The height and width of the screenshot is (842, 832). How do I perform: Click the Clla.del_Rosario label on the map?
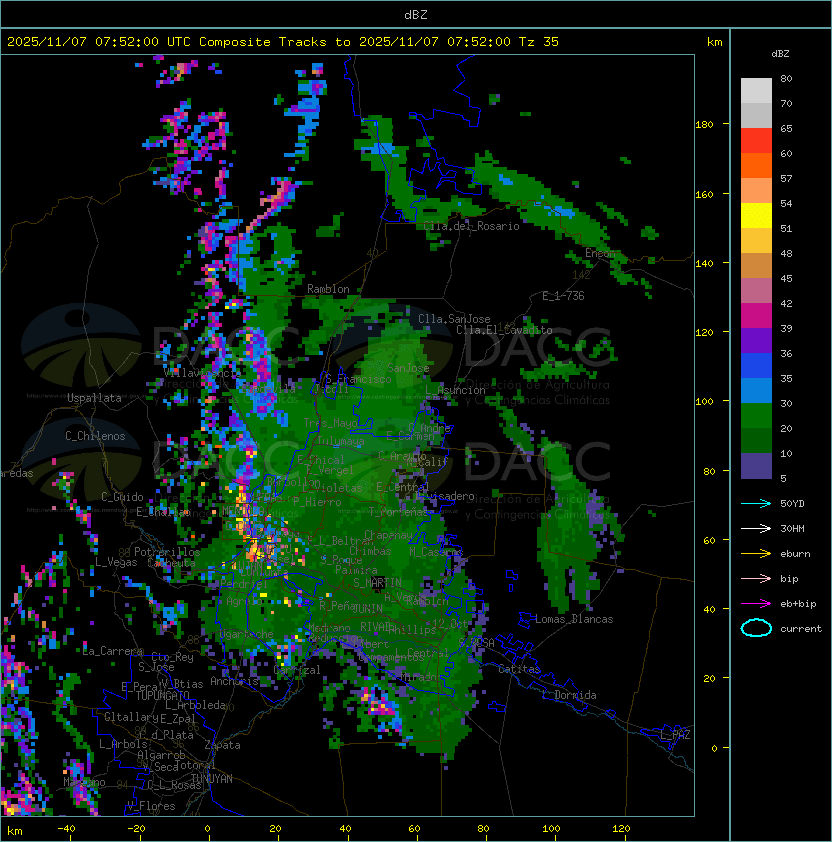[471, 226]
